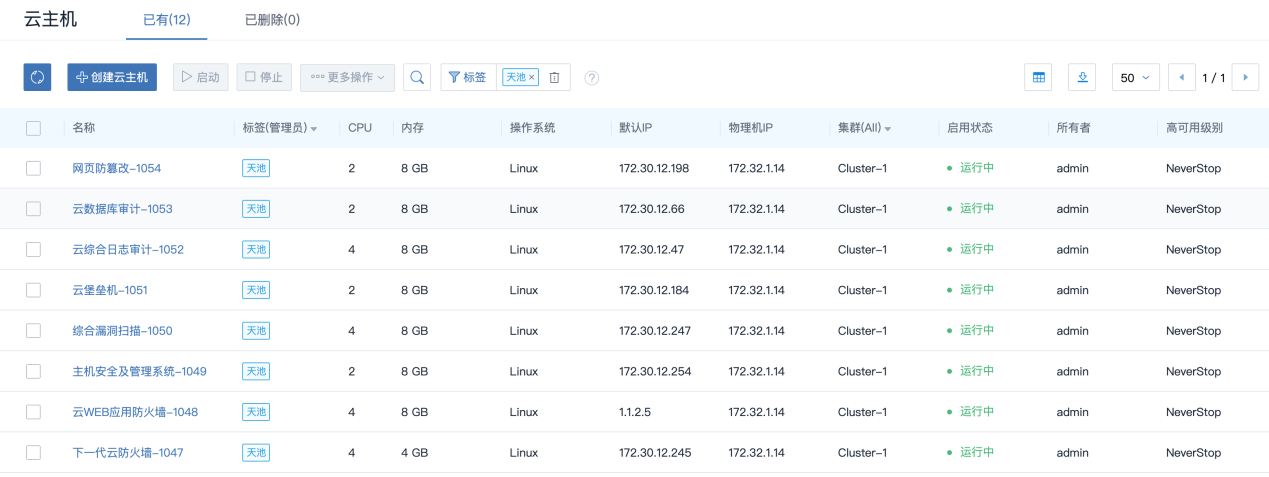Go to the next page arrow
This screenshot has width=1269, height=477.
(1245, 77)
